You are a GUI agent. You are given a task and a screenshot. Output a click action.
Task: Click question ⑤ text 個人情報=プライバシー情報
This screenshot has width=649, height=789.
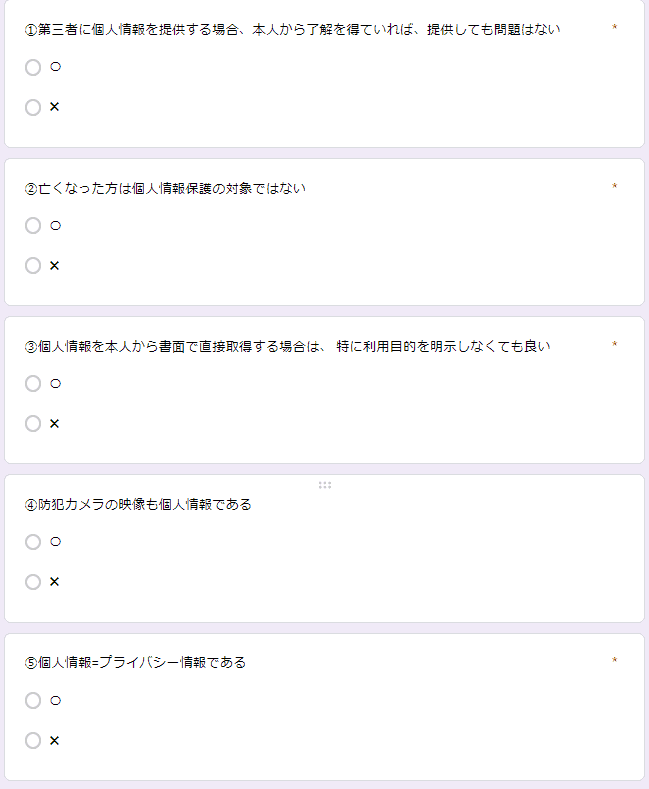click(135, 663)
